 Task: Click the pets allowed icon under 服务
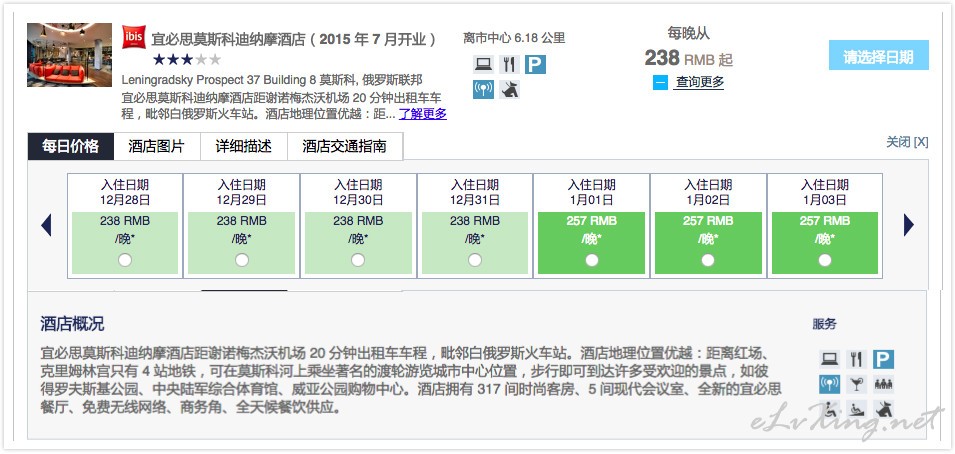tap(883, 409)
